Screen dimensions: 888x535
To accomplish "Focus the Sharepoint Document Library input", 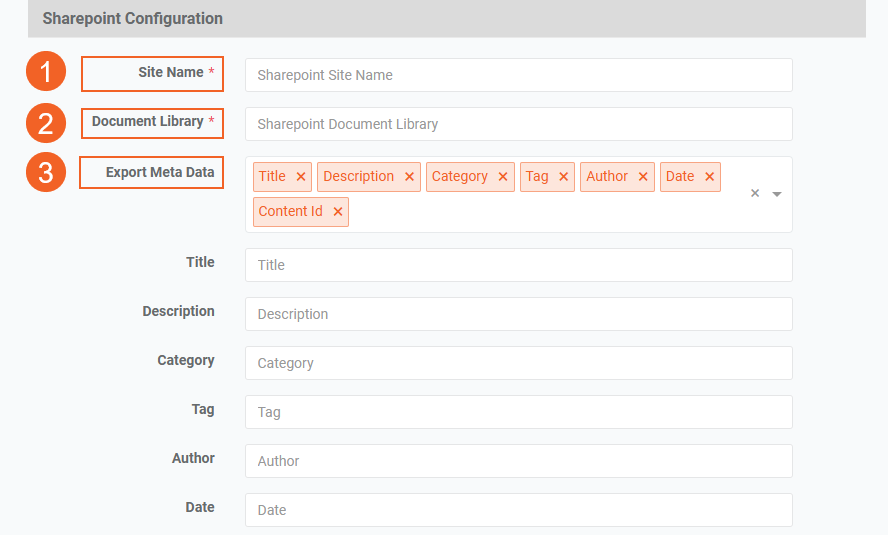I will [x=518, y=124].
